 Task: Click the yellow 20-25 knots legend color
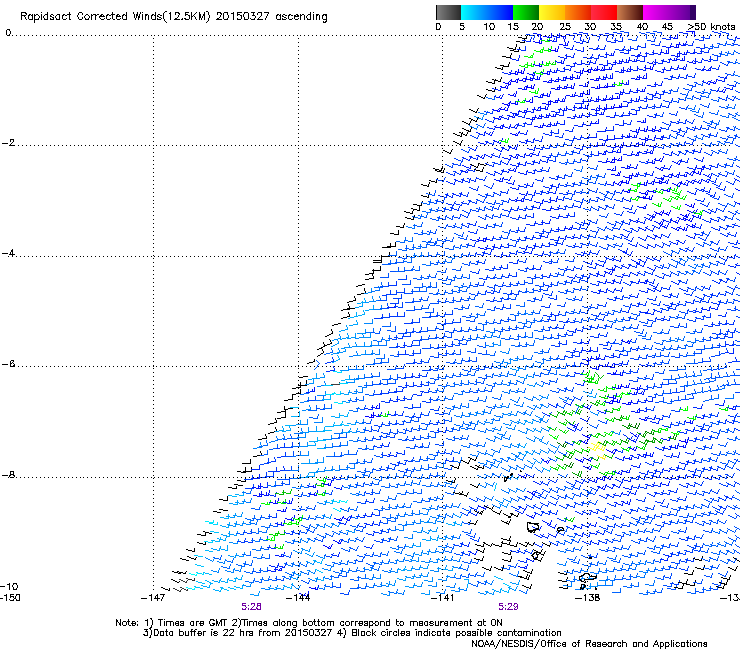(x=552, y=12)
